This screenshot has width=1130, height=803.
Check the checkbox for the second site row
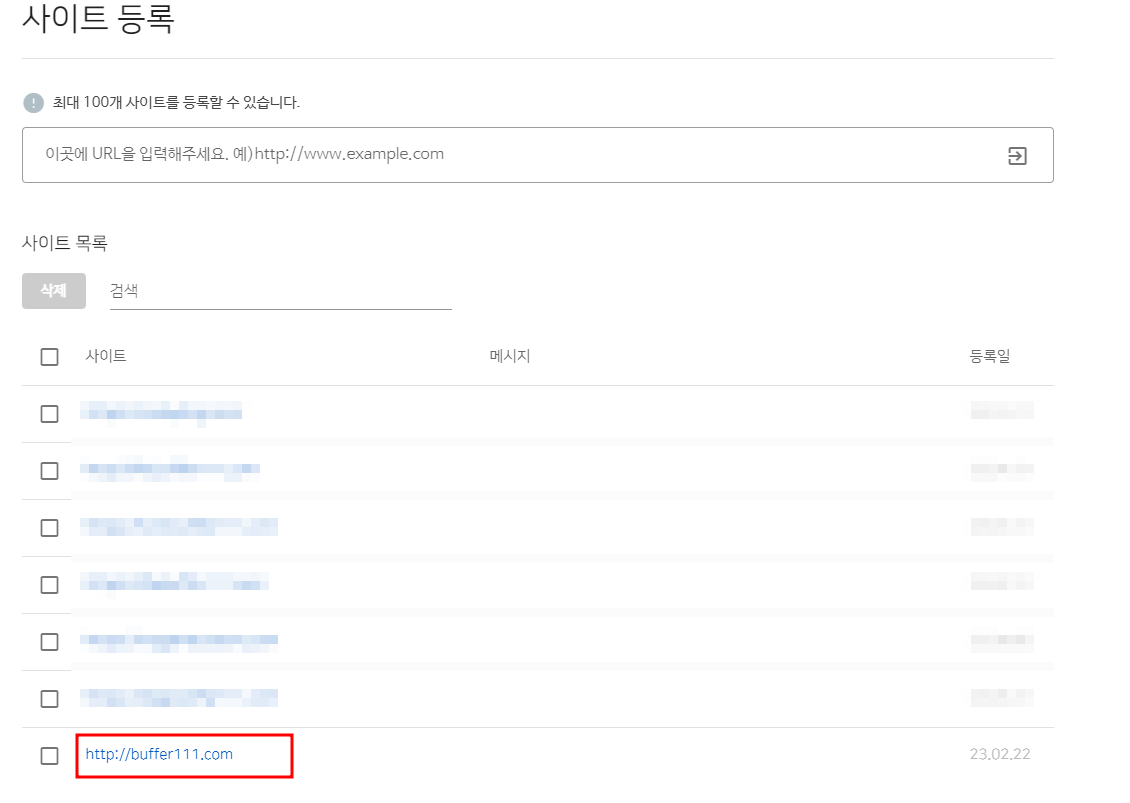[x=49, y=469]
